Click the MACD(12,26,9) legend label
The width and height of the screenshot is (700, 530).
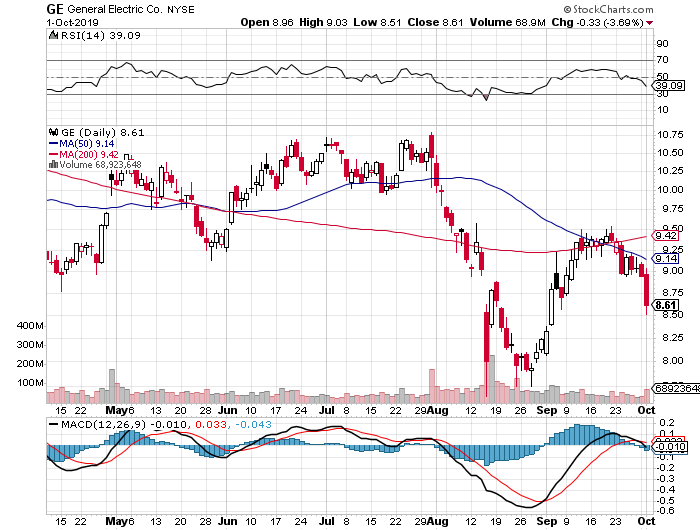click(x=103, y=425)
